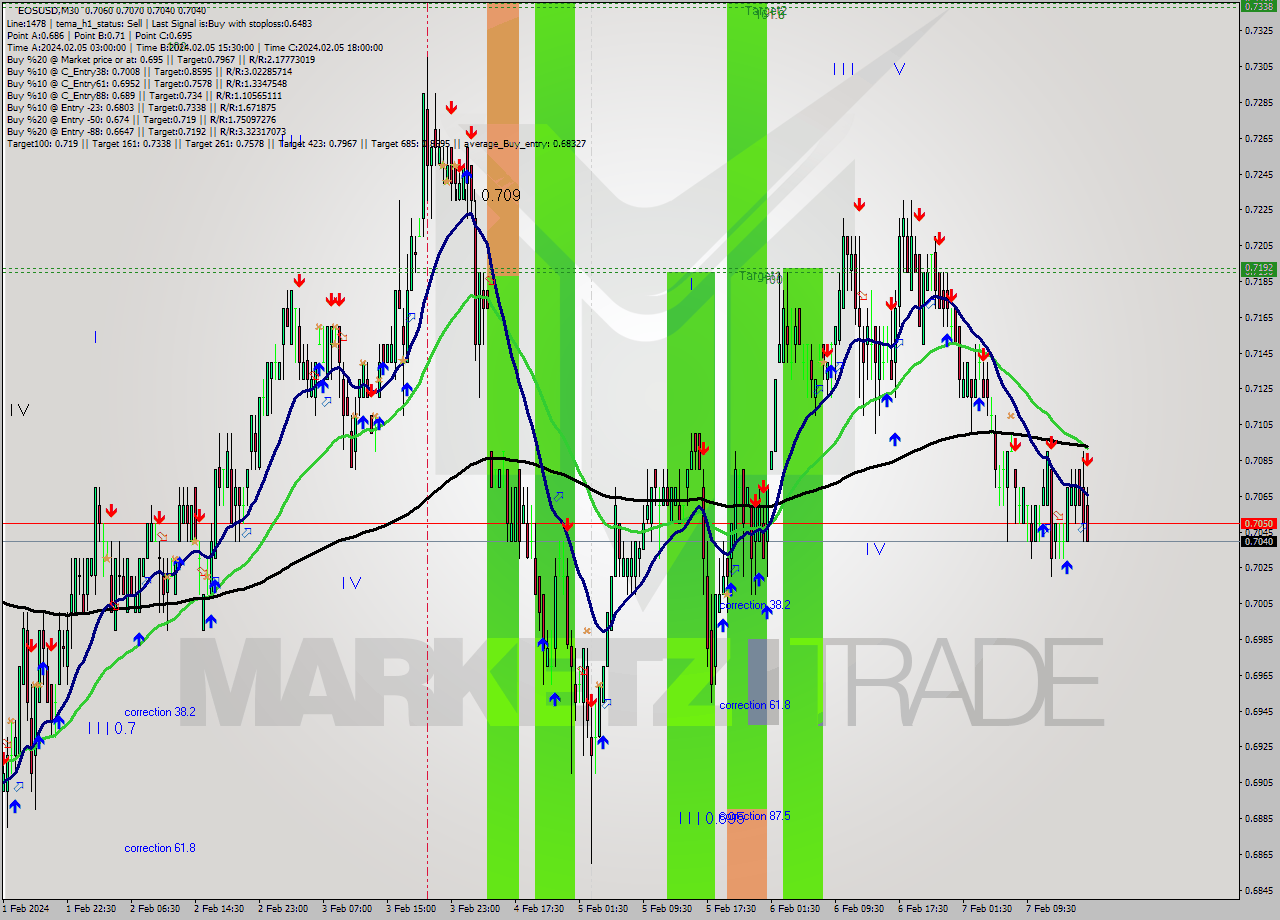Click the 'Line:1478 | tema_h1_status: Sell' info line

click(x=161, y=23)
